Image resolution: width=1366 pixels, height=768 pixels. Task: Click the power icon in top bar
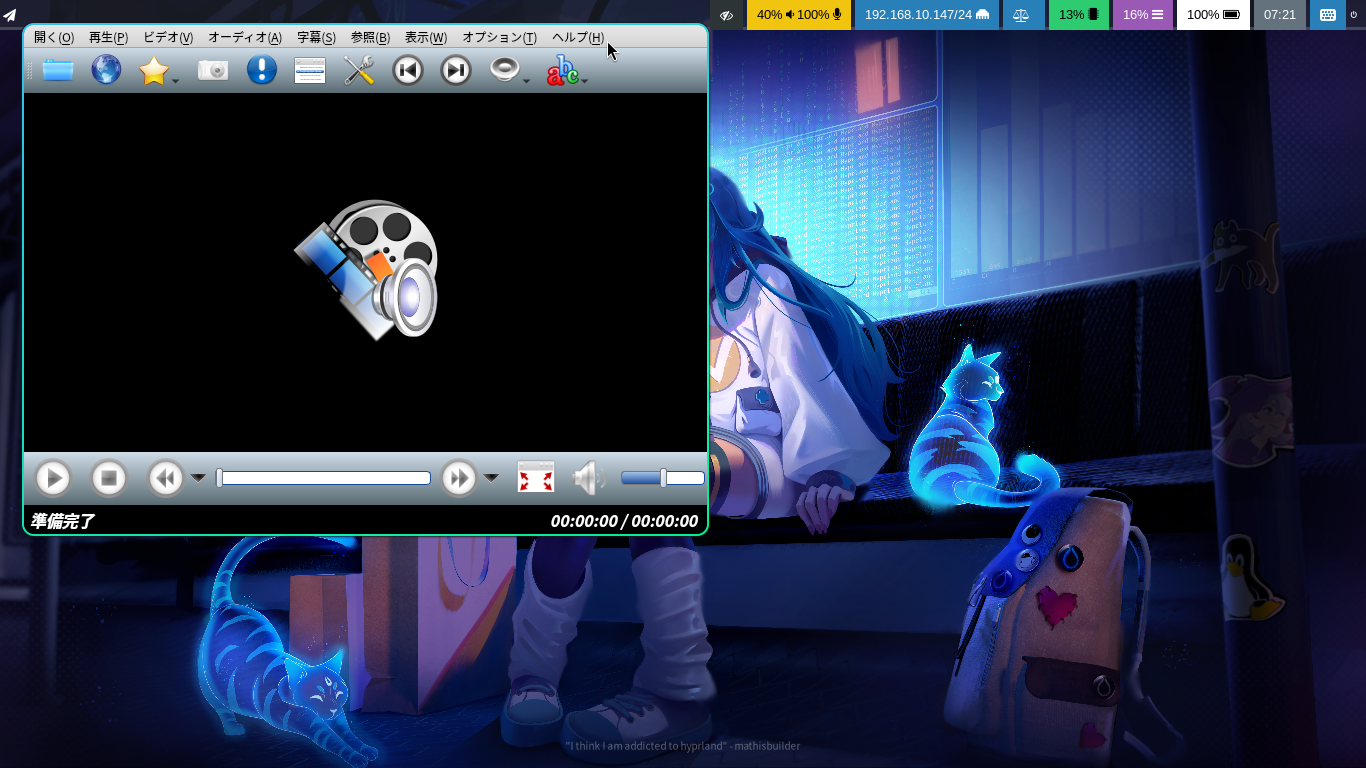[1356, 15]
